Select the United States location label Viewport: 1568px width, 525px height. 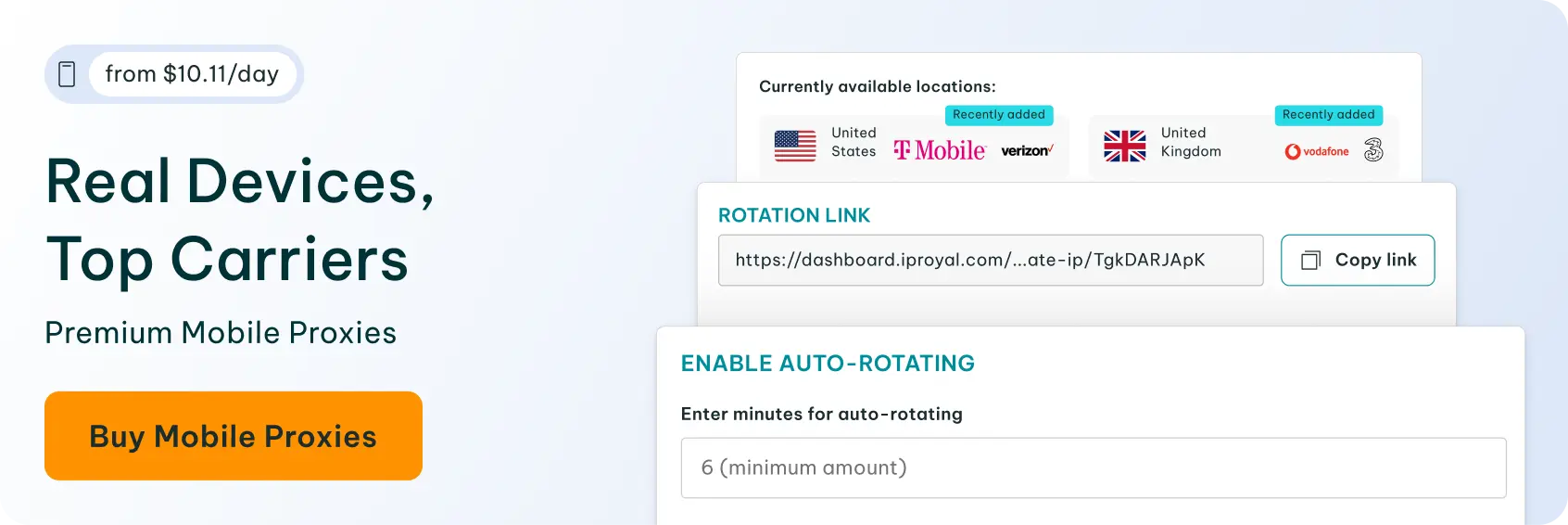[x=854, y=142]
